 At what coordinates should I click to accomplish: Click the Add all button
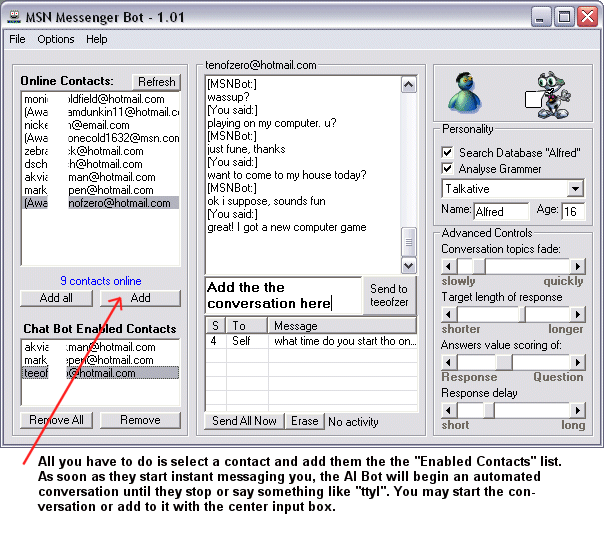(x=56, y=298)
